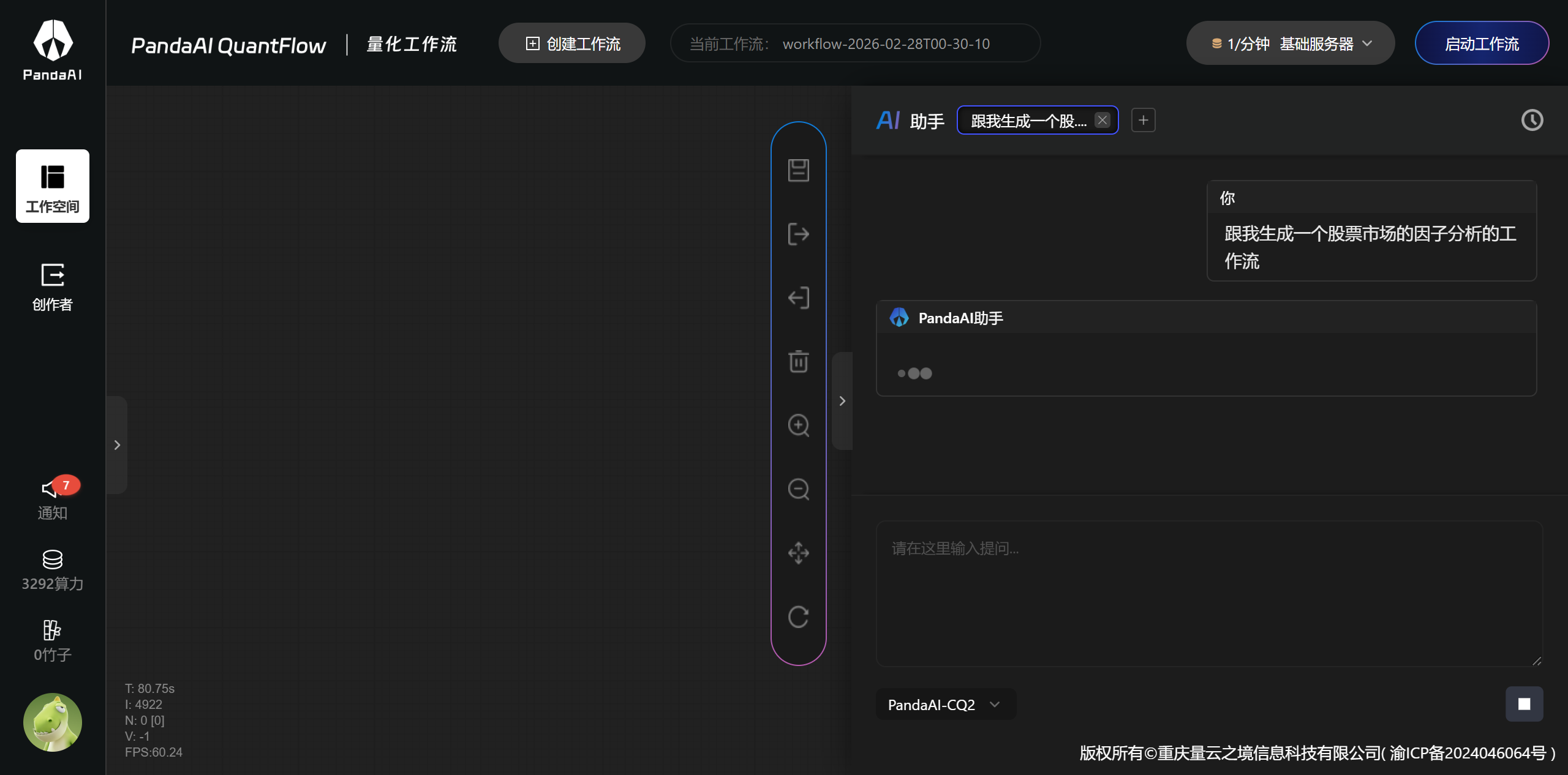Click the PandaAI助手 response header
Viewport: 1568px width, 775px height.
click(x=1206, y=318)
